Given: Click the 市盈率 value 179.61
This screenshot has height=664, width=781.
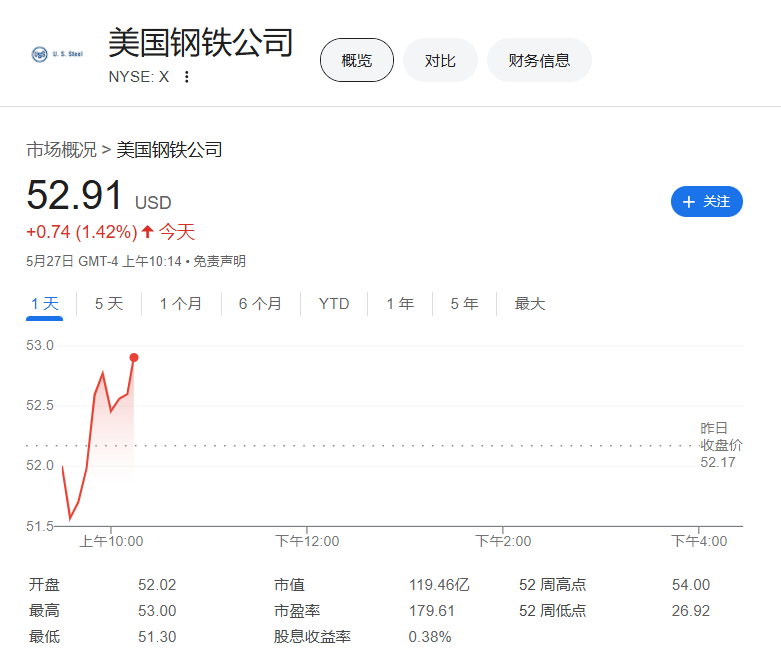Looking at the screenshot, I should (431, 611).
